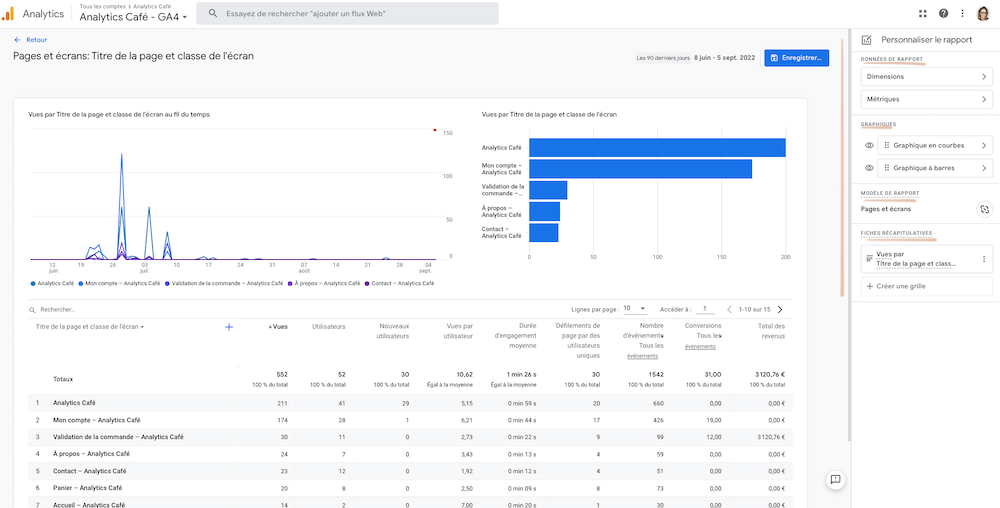The image size is (1000, 508).
Task: Toggle visibility of Graphique en courbes
Action: [x=869, y=145]
